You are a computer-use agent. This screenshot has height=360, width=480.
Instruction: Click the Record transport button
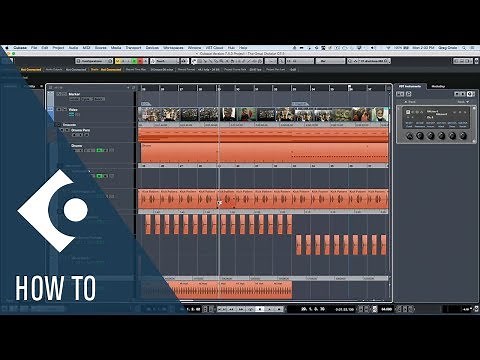(x=279, y=309)
